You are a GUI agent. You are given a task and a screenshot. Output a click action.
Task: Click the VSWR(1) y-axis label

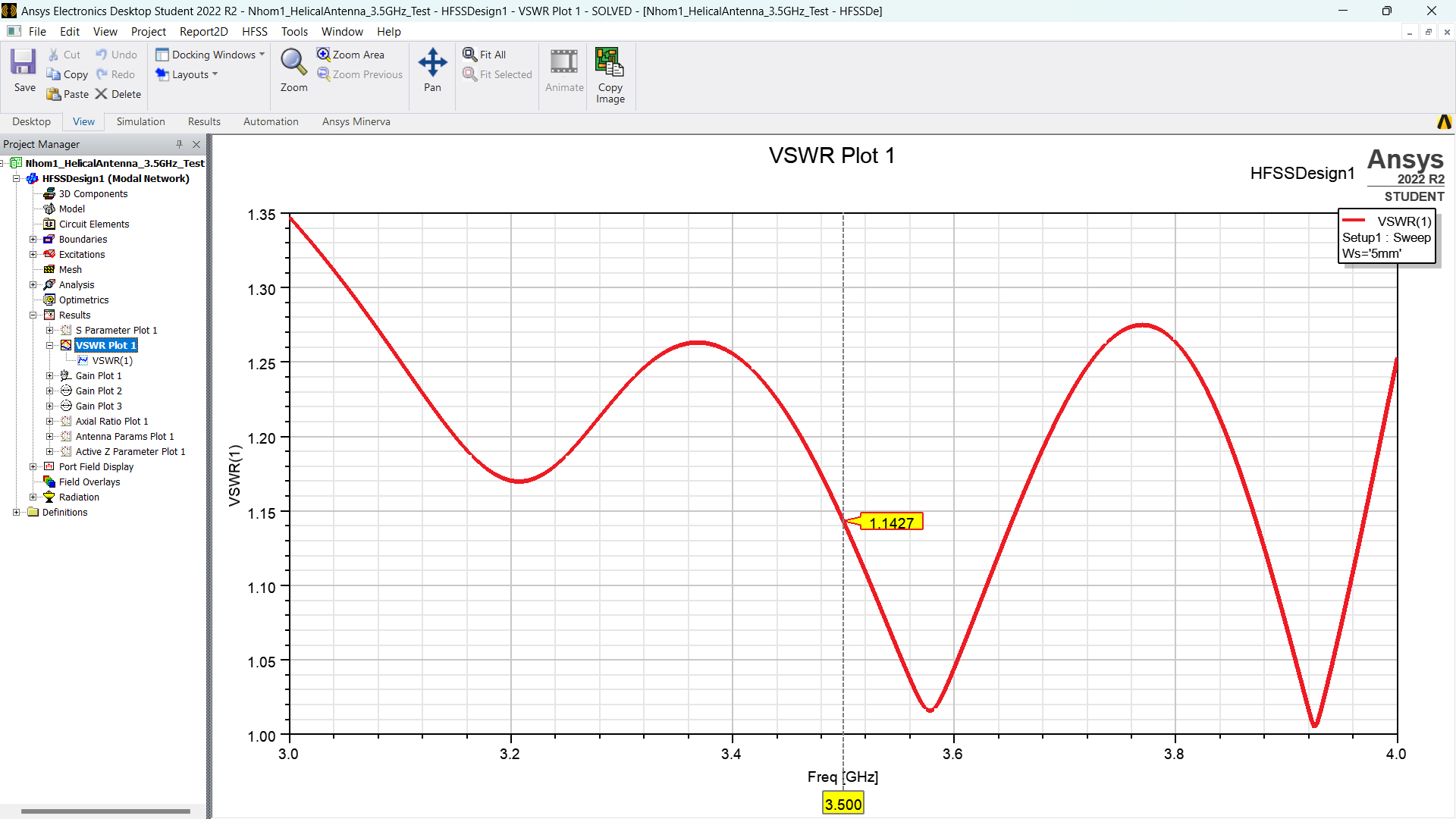click(x=234, y=475)
